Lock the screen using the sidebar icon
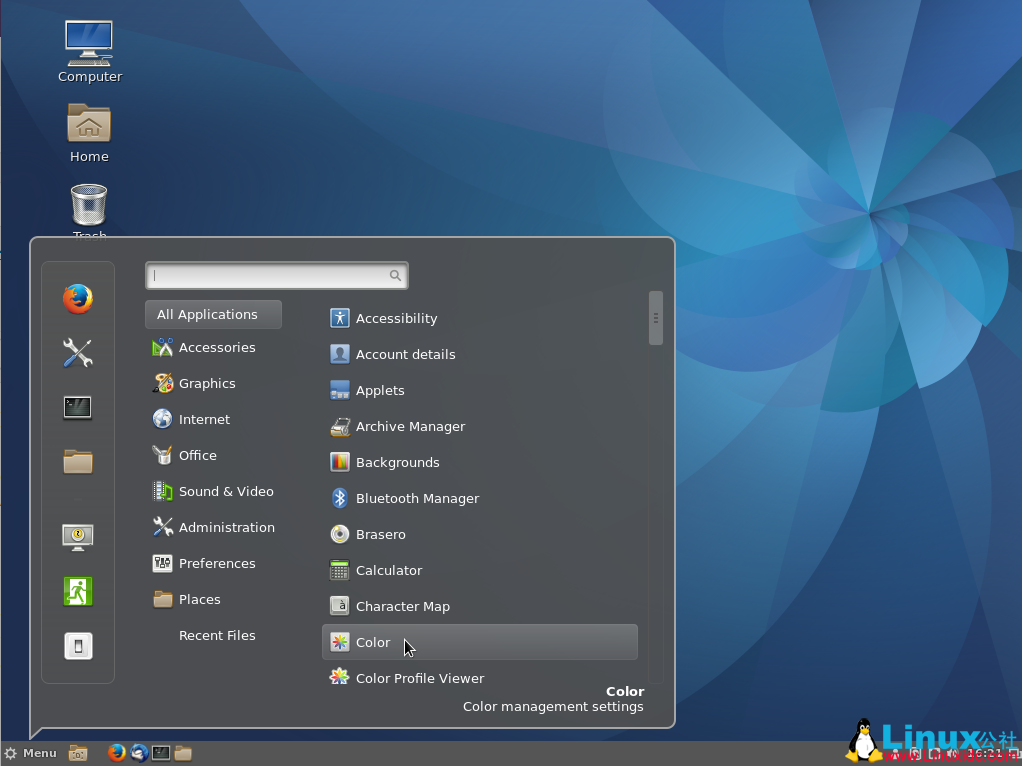 (78, 536)
